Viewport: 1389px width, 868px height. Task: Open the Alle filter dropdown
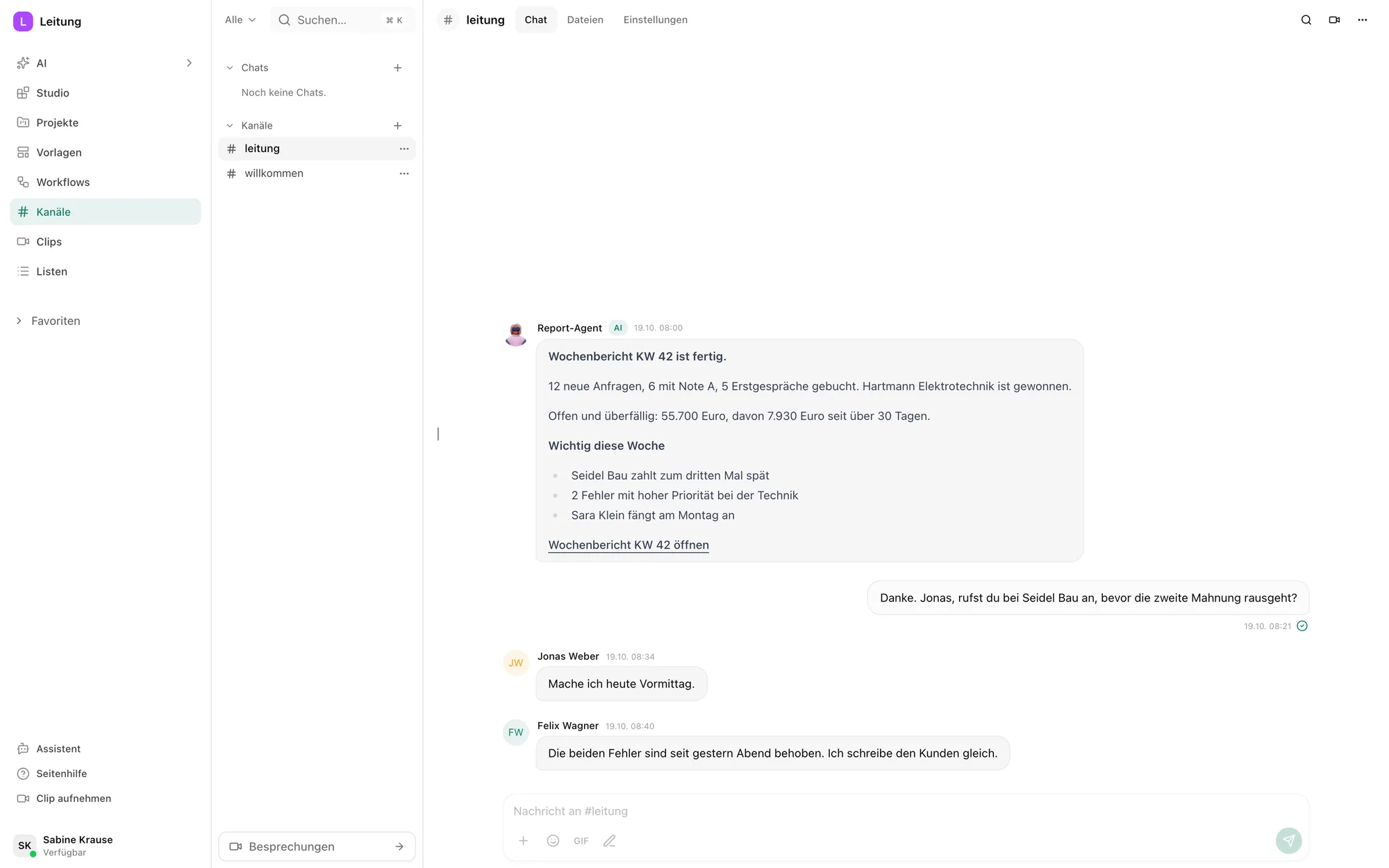[240, 20]
